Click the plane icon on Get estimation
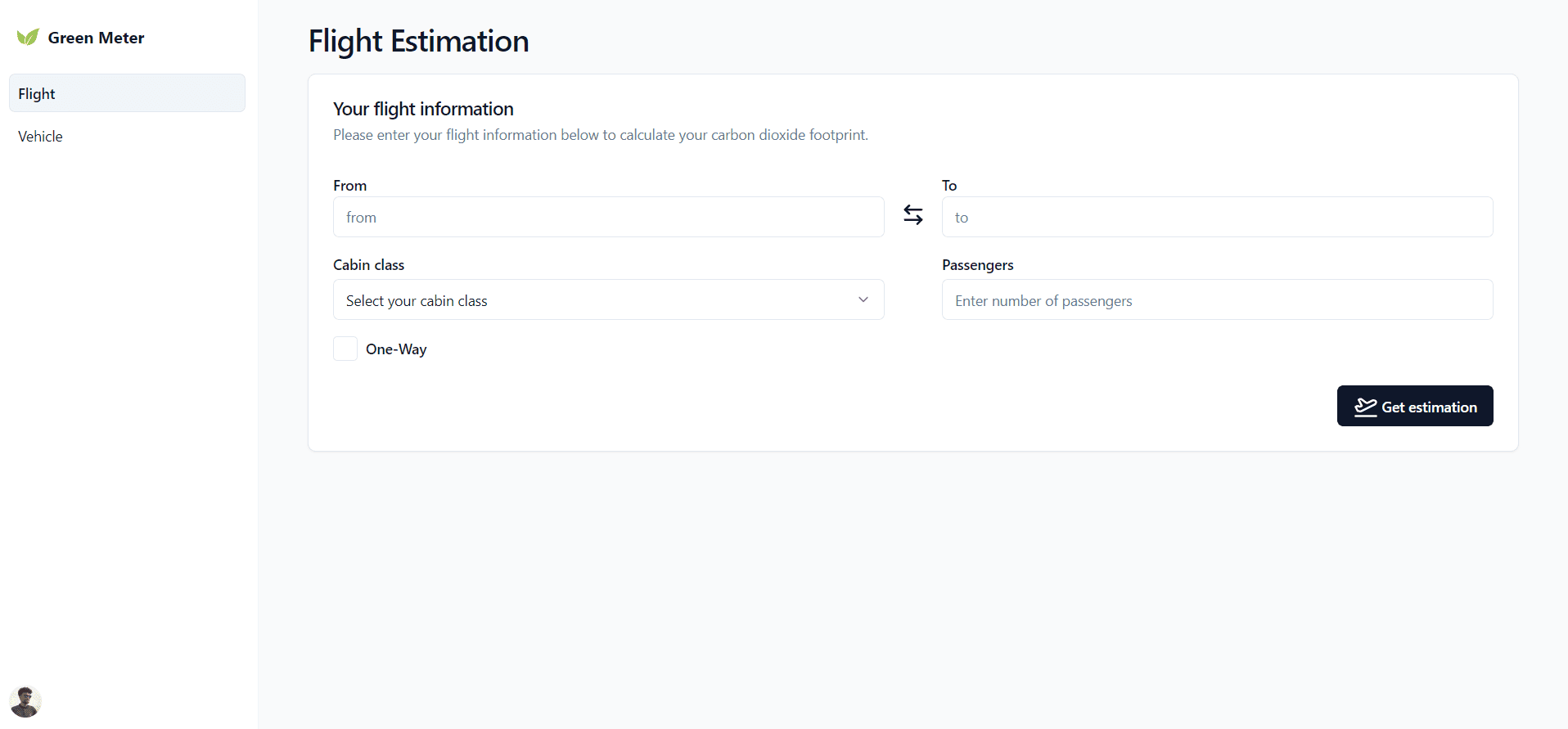 click(1365, 407)
